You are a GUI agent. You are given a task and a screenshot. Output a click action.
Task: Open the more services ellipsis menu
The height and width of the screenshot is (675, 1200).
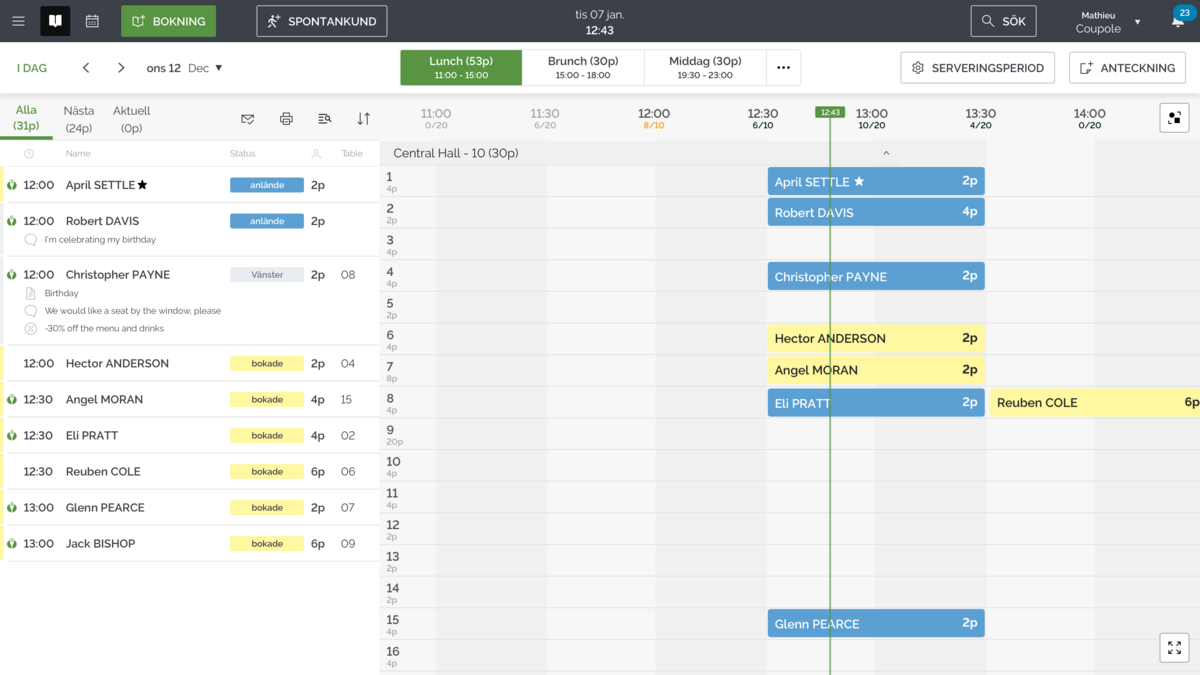[783, 68]
